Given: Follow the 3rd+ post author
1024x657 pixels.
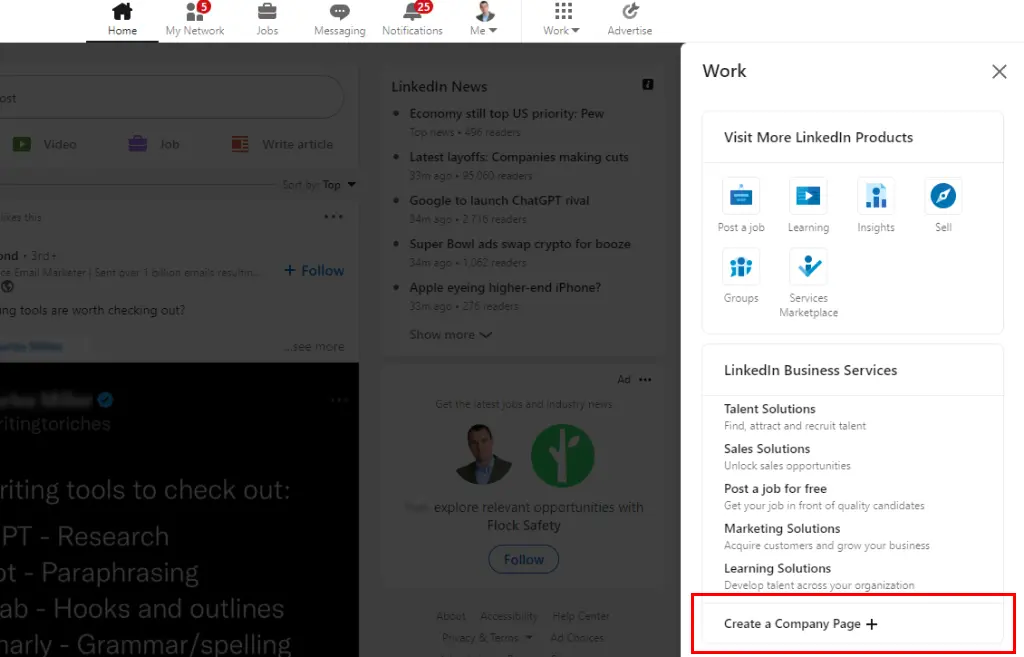Looking at the screenshot, I should pyautogui.click(x=314, y=270).
